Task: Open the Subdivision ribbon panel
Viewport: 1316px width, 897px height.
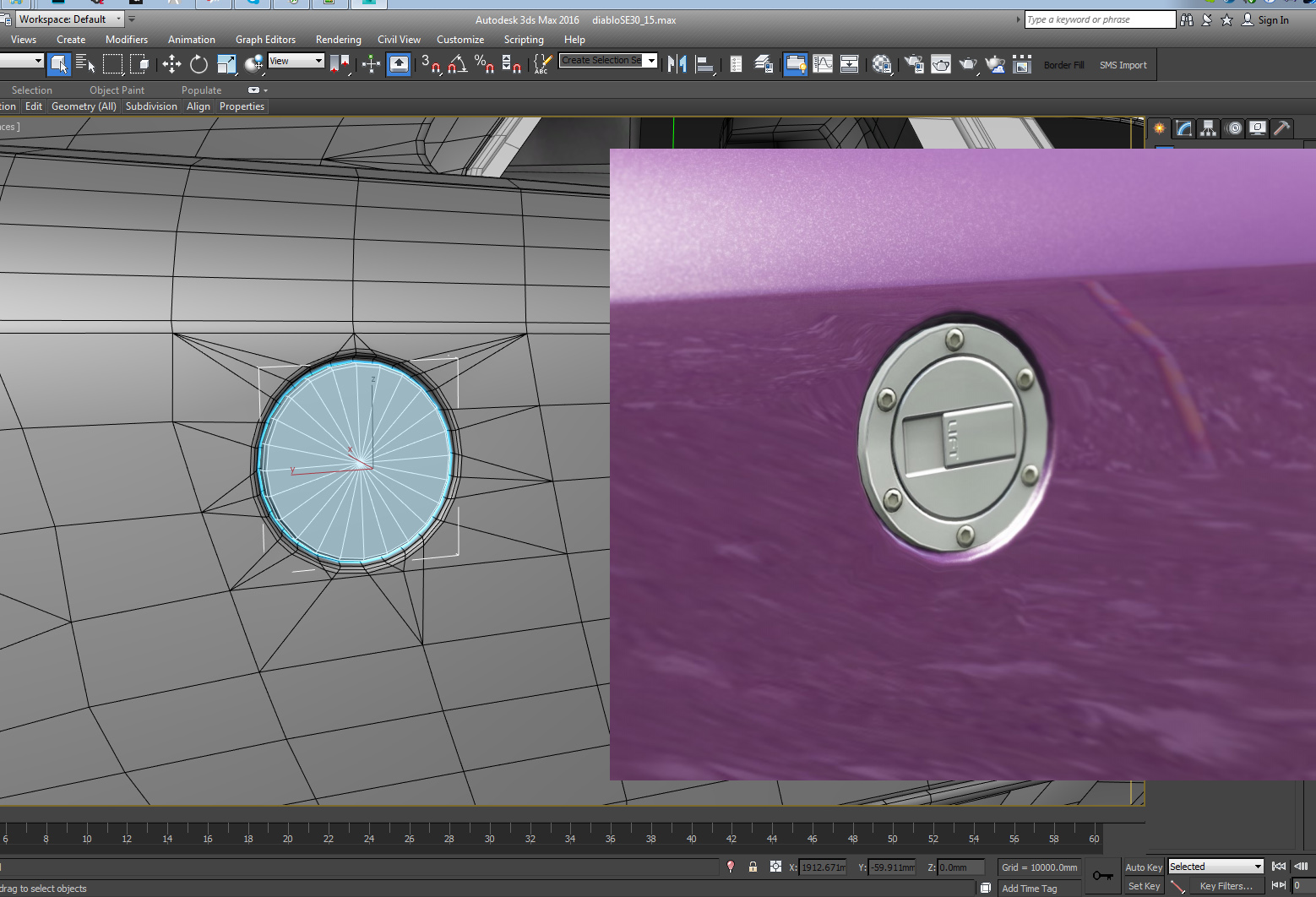Action: click(151, 106)
